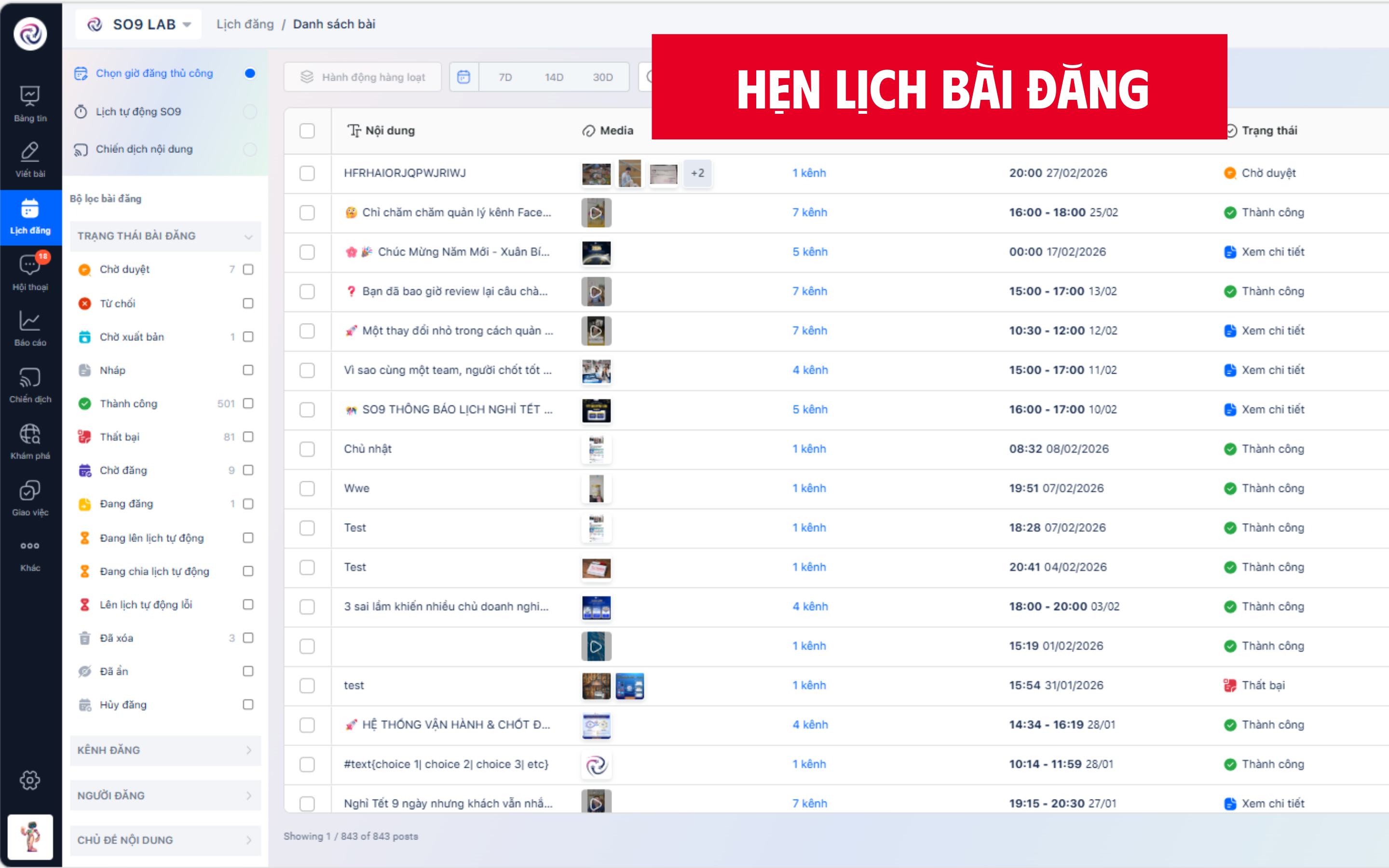
Task: Expand the KÊNH ĐĂNG filter section
Action: click(165, 750)
